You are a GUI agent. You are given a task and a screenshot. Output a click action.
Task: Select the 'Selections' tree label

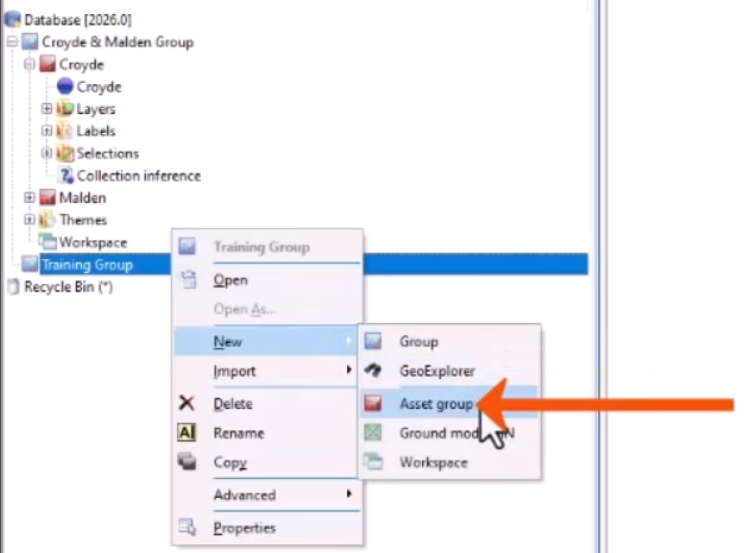(x=107, y=153)
